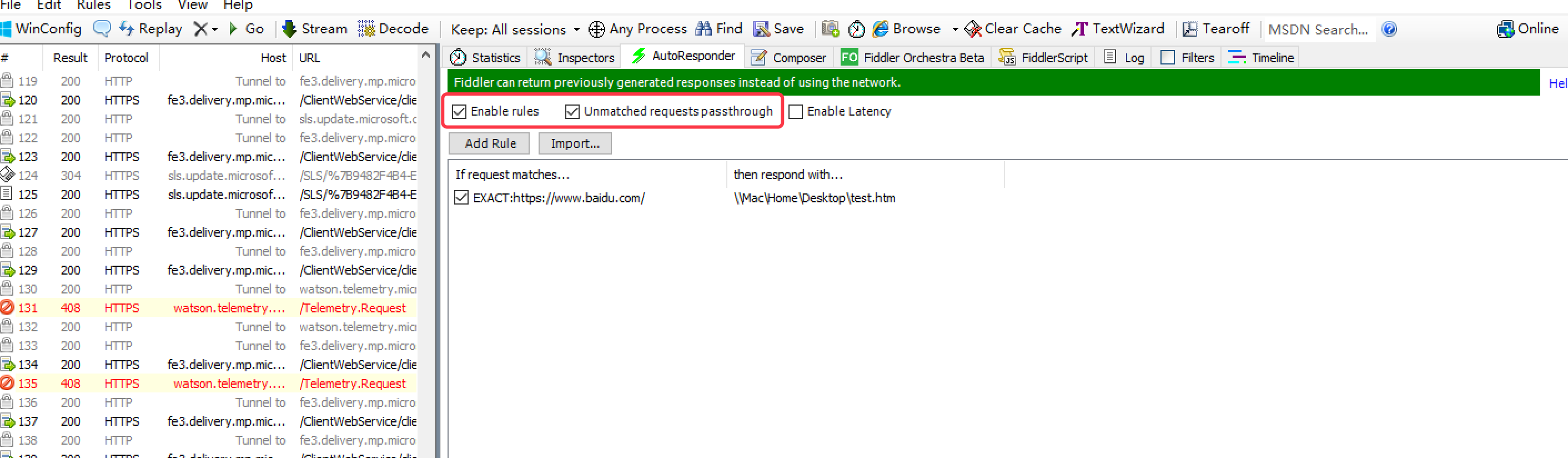
Task: Focus the MSDN Search field
Action: pos(1319,29)
